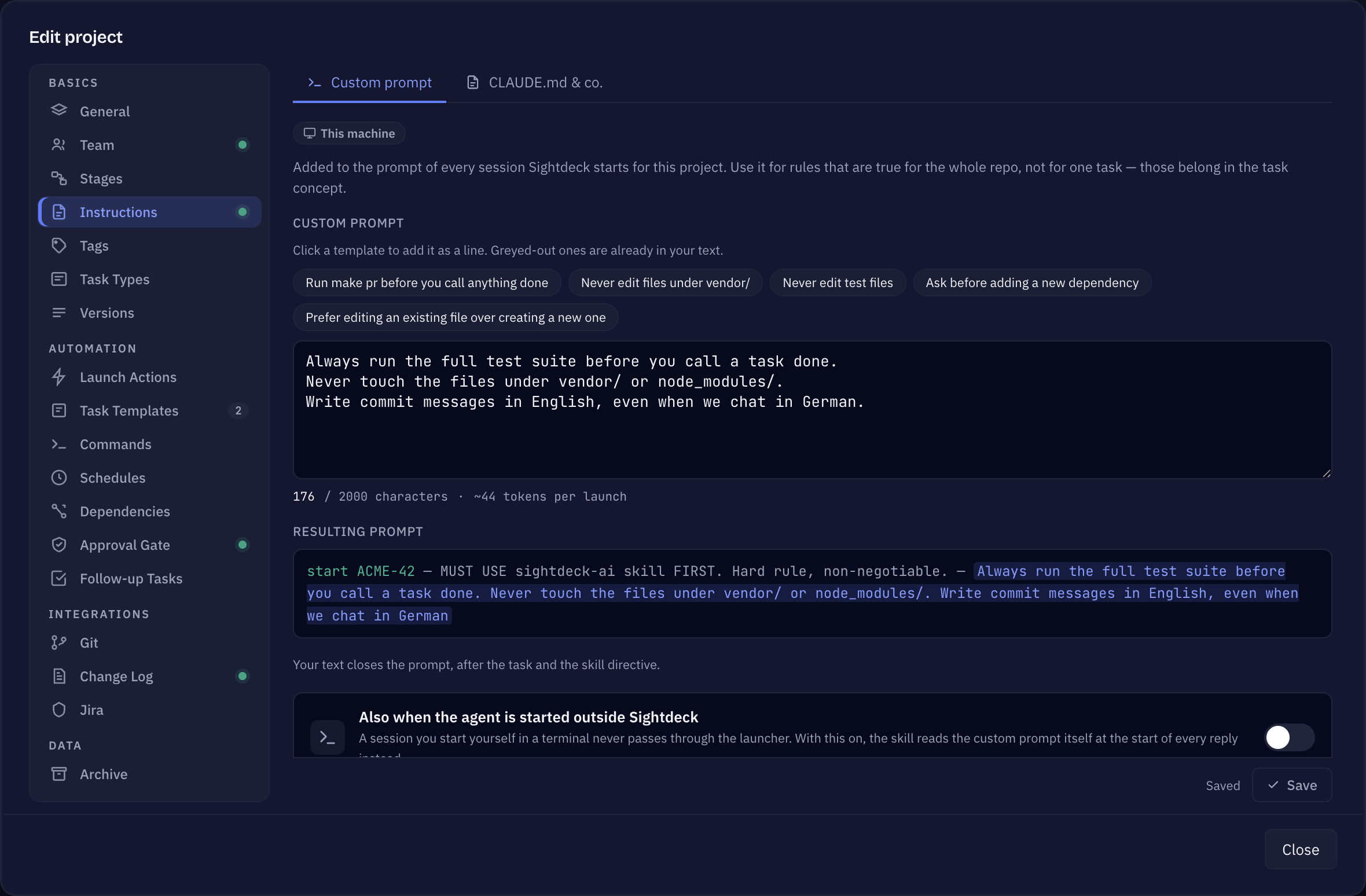Click the Follow-up Tasks check icon
Screen dimensions: 1366x896
(59, 578)
